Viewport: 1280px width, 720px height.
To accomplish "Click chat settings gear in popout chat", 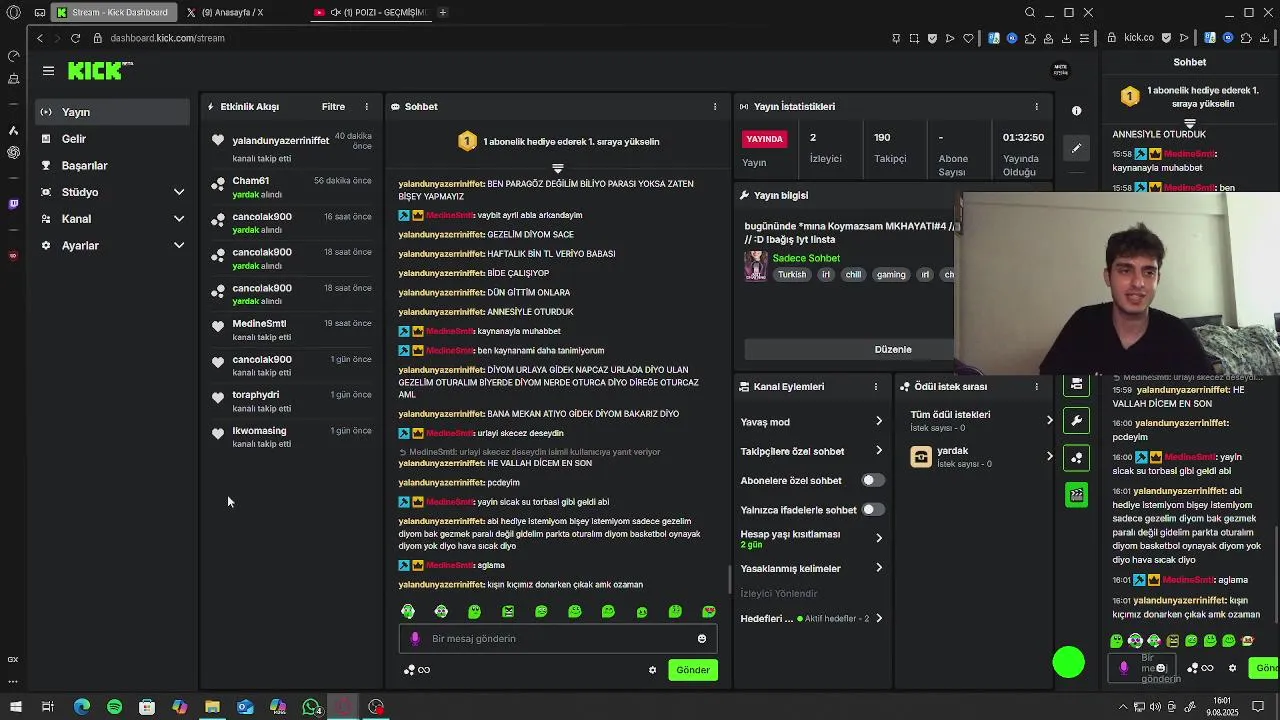I will coord(1232,668).
